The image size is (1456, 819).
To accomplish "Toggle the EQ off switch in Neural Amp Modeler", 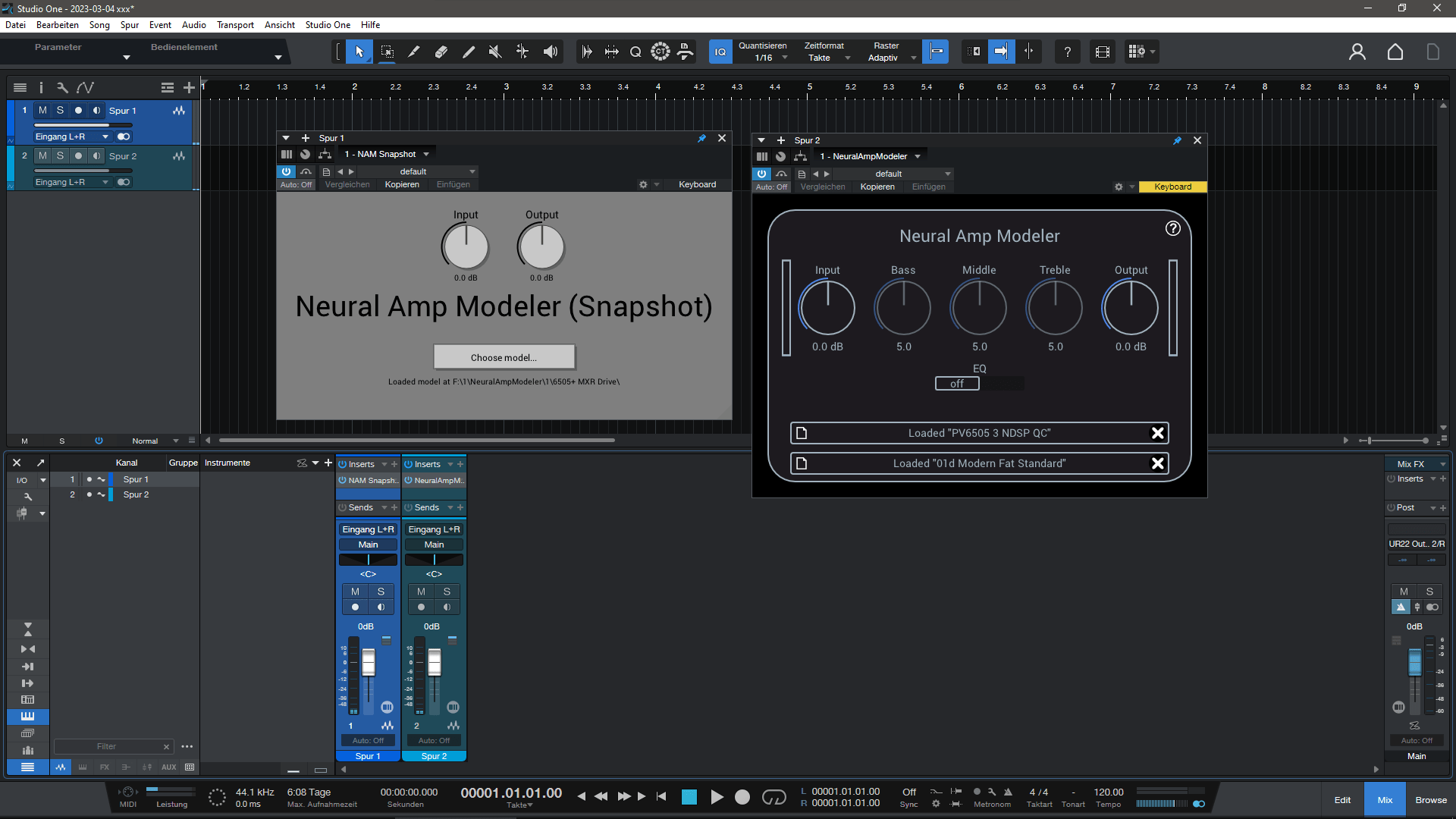I will tap(957, 384).
